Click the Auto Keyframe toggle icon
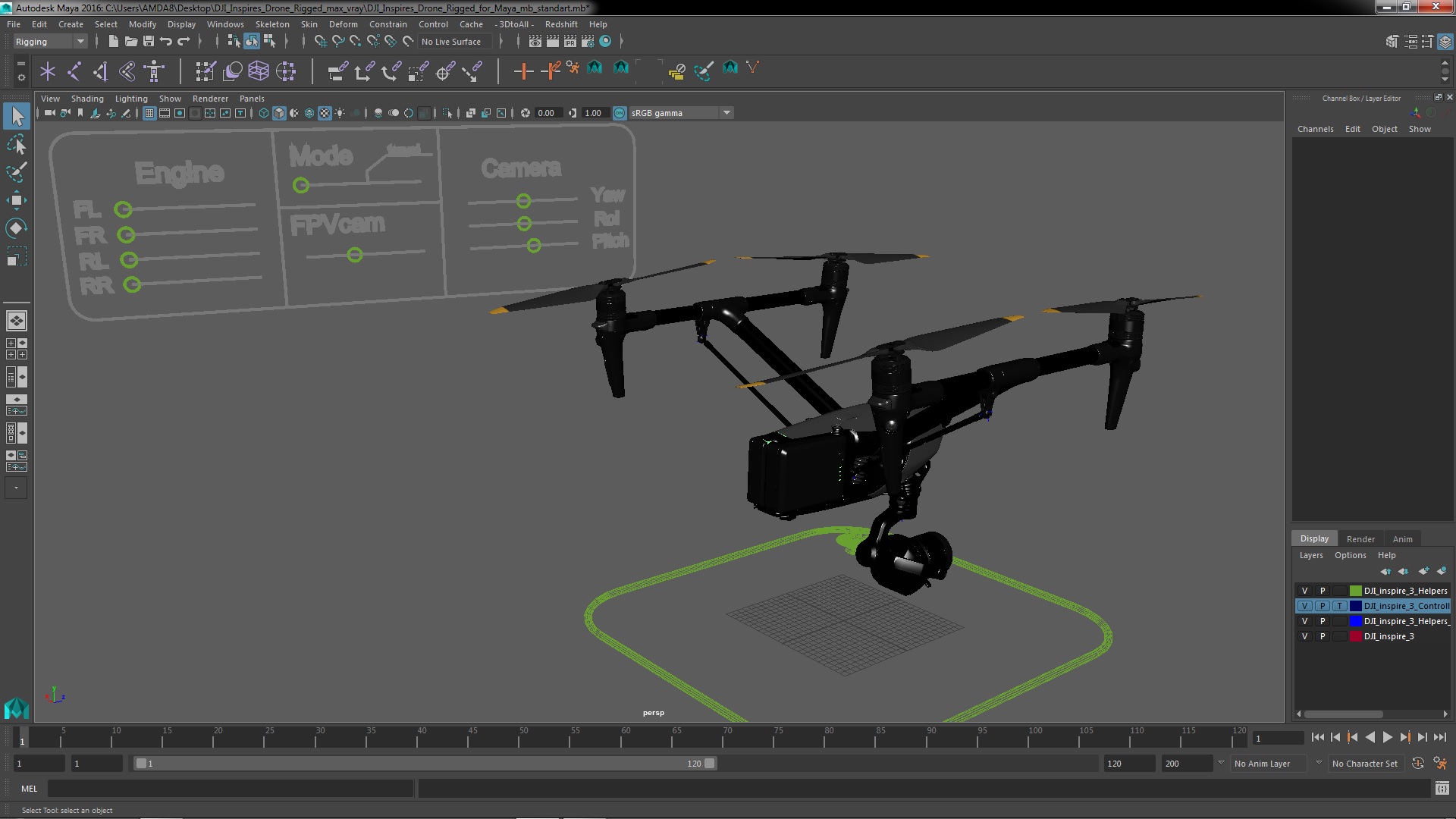The image size is (1456, 819). (x=1418, y=764)
